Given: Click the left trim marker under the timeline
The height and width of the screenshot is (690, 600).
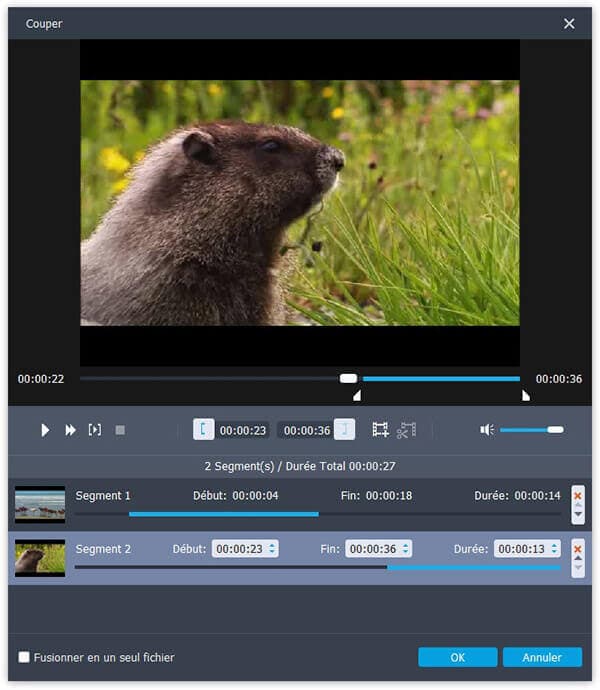Looking at the screenshot, I should (x=357, y=395).
